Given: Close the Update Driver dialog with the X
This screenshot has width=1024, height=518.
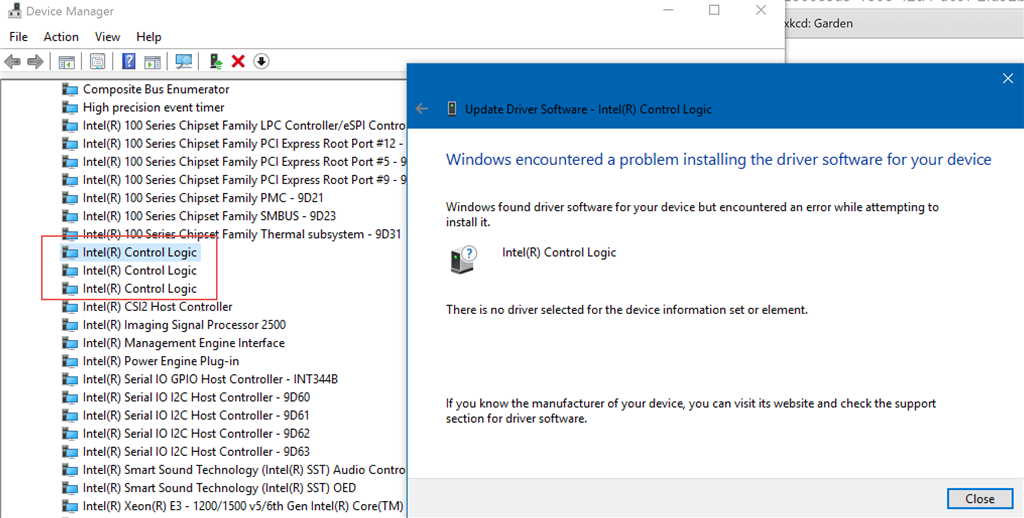Looking at the screenshot, I should pyautogui.click(x=1008, y=78).
